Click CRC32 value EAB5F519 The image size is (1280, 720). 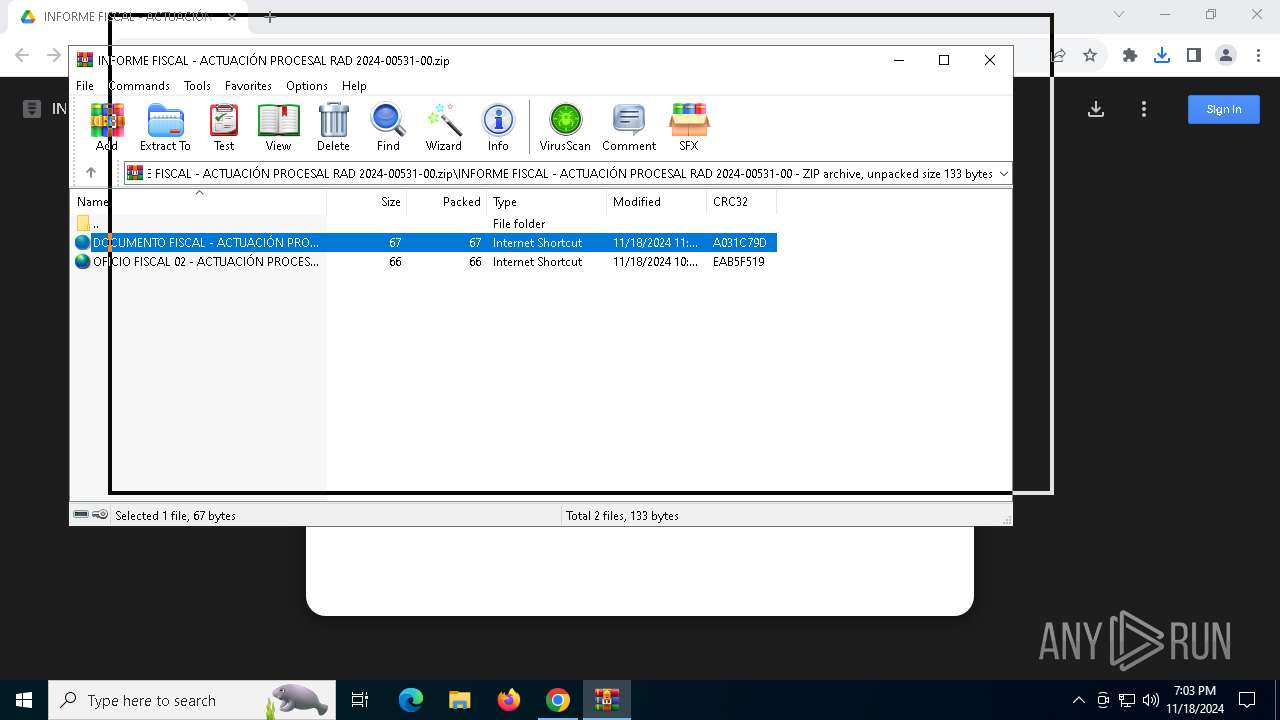739,261
